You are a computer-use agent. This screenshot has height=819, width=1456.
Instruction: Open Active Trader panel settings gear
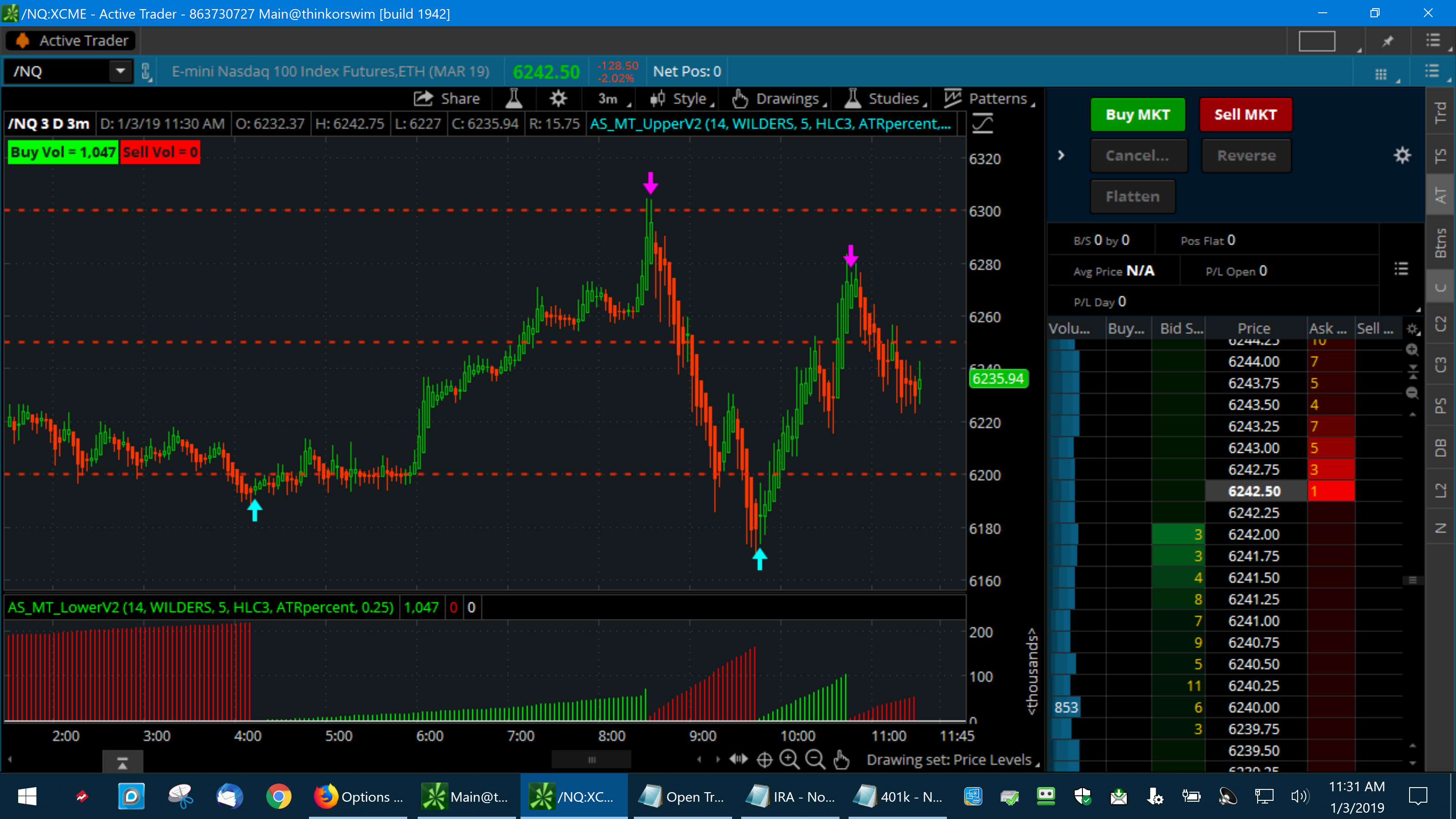click(x=1402, y=156)
